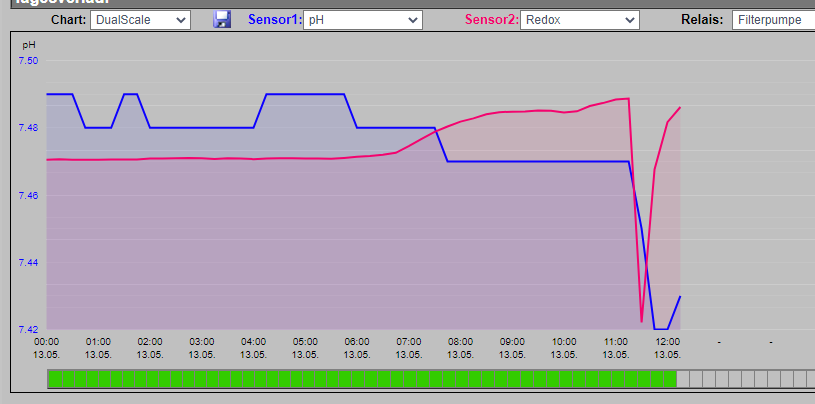Click the first grey relay status block

coord(683,379)
